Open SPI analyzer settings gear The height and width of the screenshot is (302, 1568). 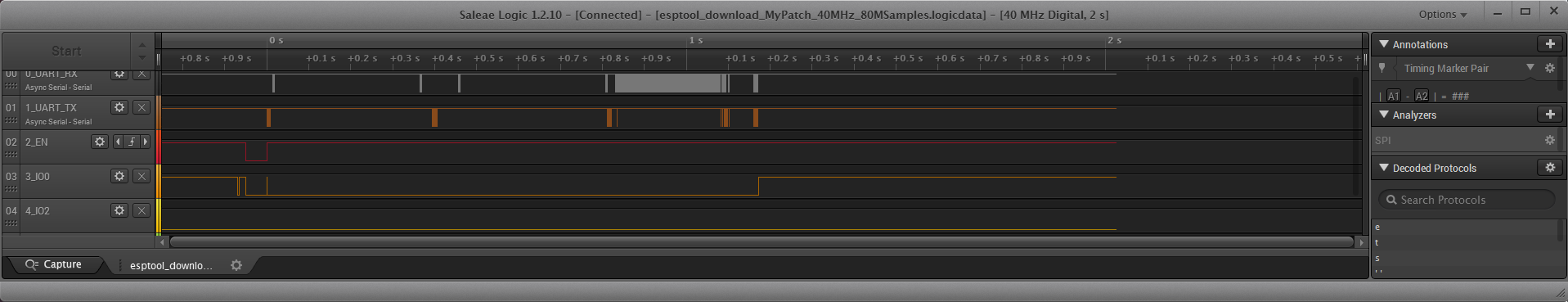point(1549,141)
